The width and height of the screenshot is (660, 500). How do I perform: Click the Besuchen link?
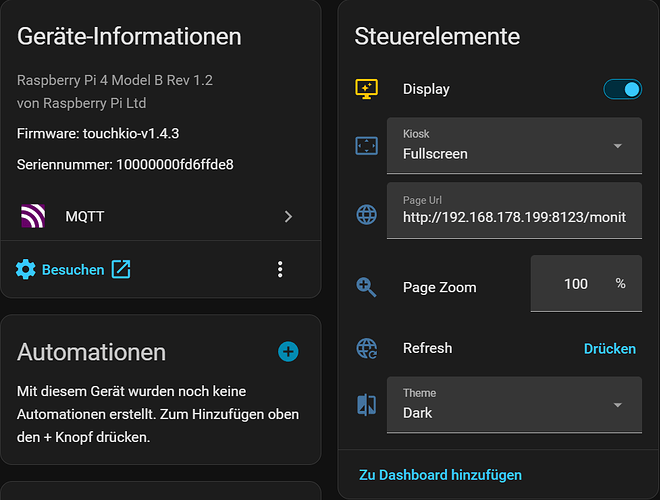point(73,270)
